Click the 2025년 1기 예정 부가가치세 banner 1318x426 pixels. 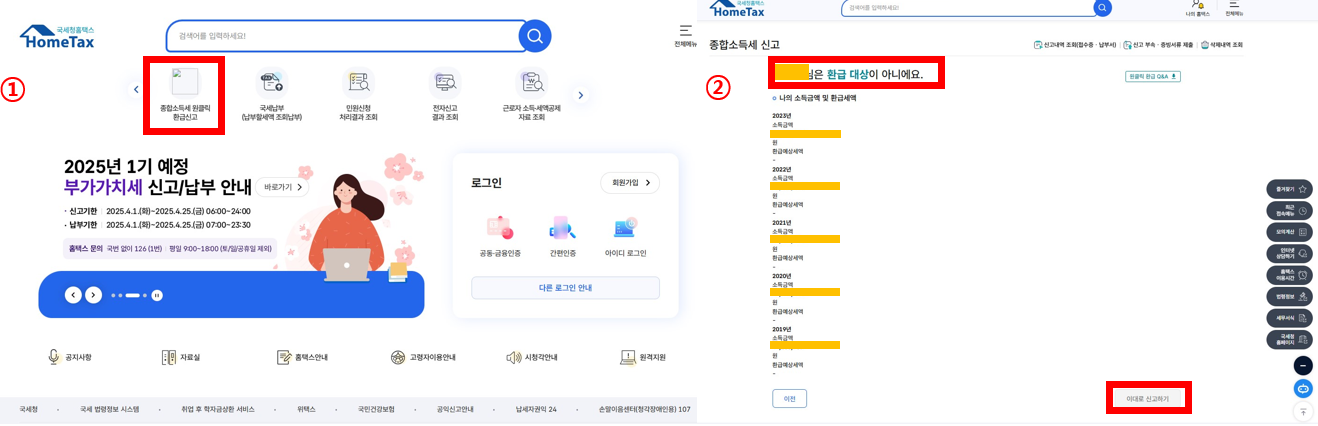tap(231, 236)
